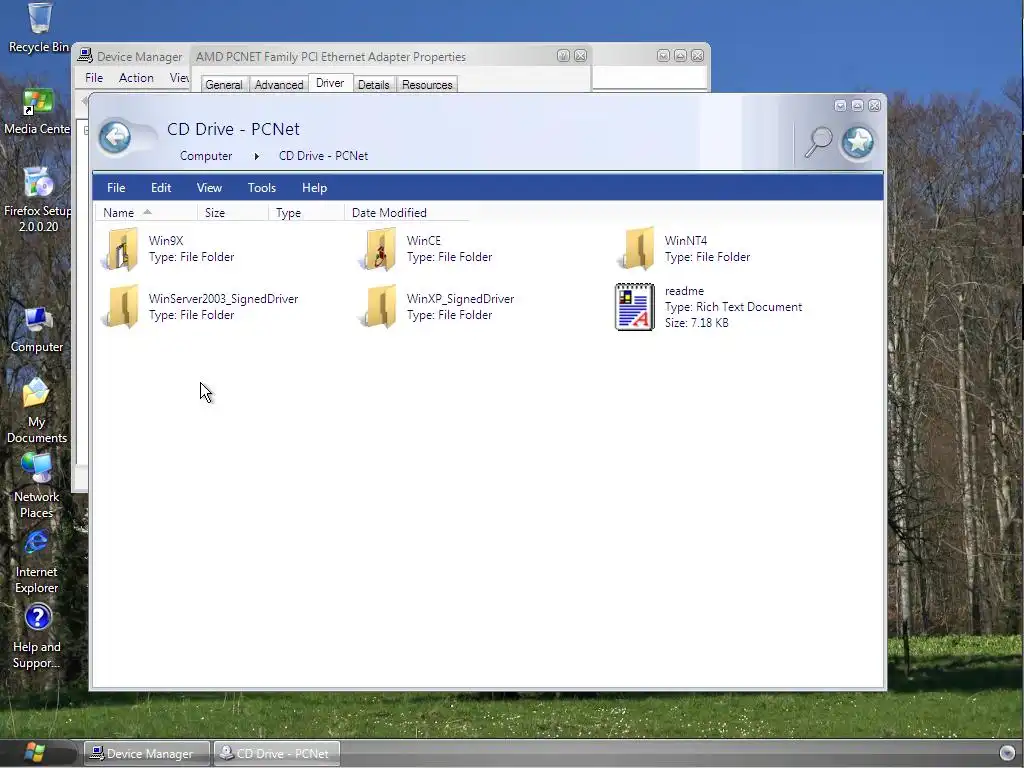Open favorites with the star button

pos(857,142)
